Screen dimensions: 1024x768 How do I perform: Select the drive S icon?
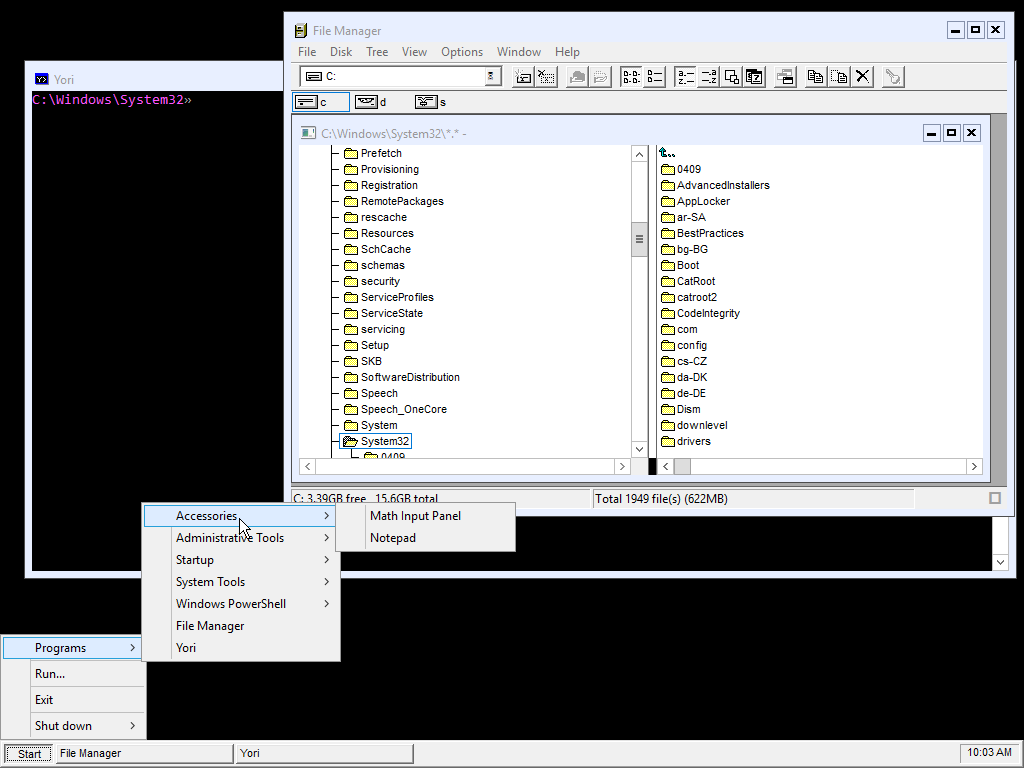(424, 101)
